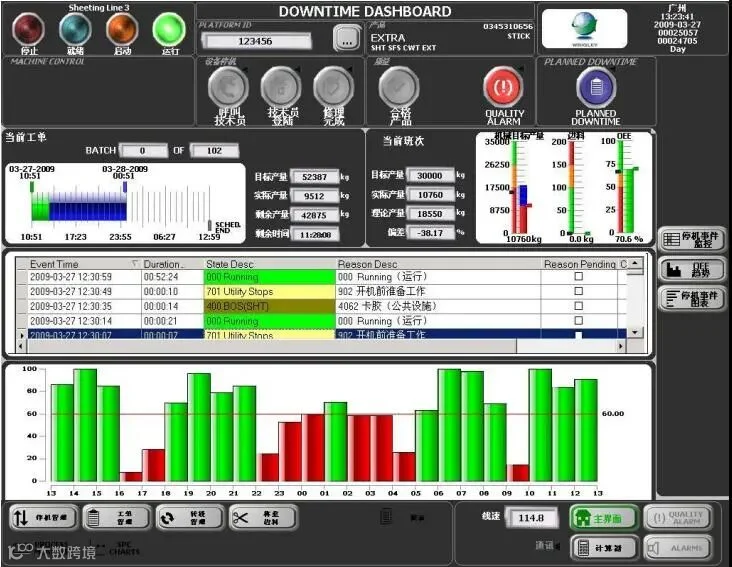Click the green 运行 running lamp
The width and height of the screenshot is (732, 567).
point(169,29)
